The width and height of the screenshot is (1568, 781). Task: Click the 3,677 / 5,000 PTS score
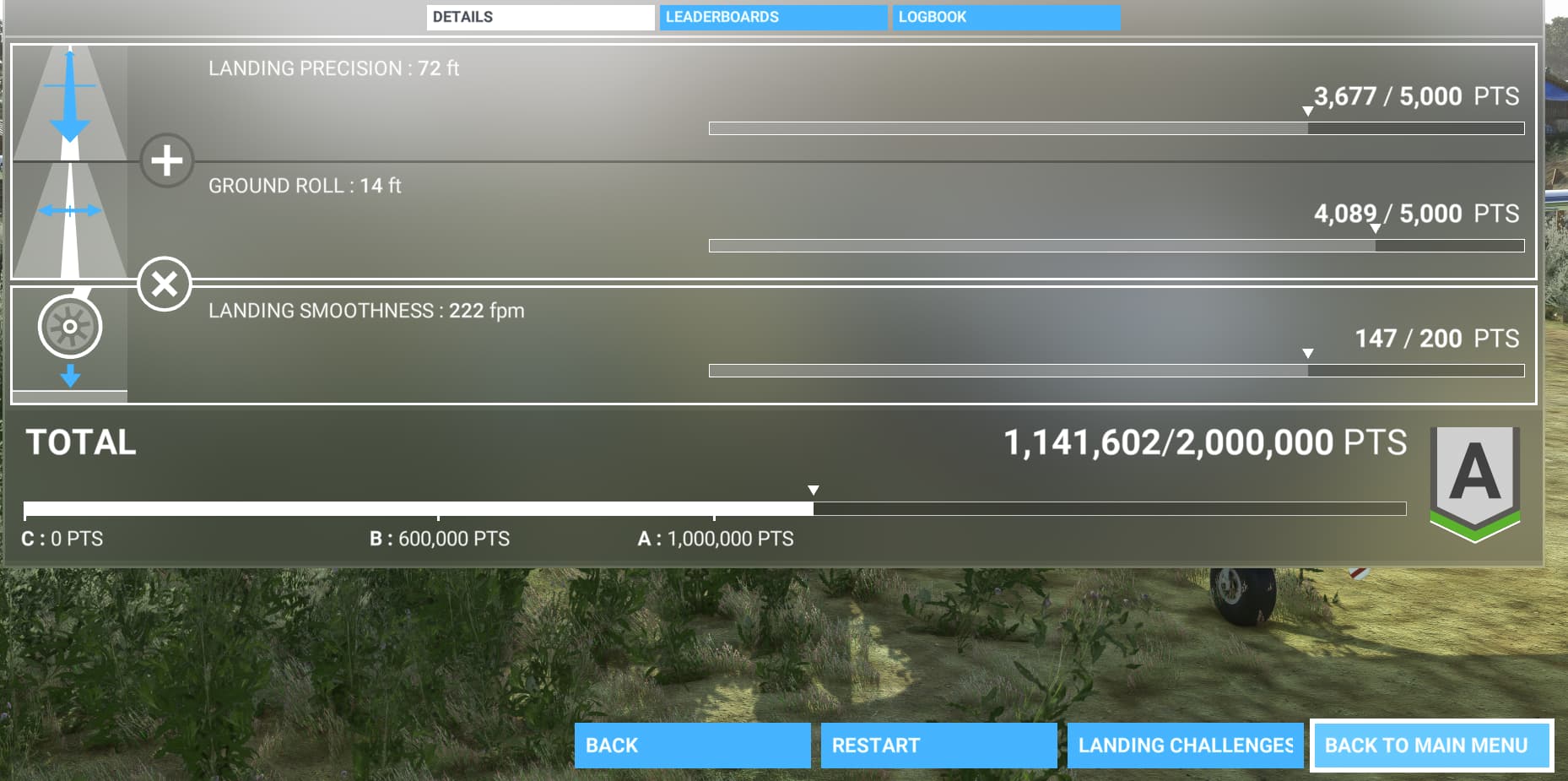pyautogui.click(x=1416, y=96)
